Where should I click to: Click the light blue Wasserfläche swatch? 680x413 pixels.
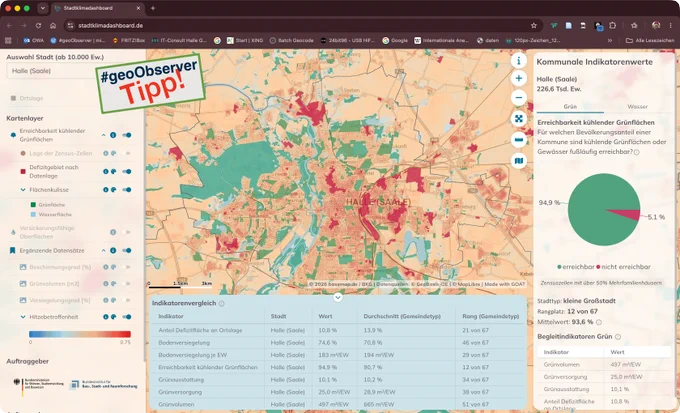pos(33,214)
